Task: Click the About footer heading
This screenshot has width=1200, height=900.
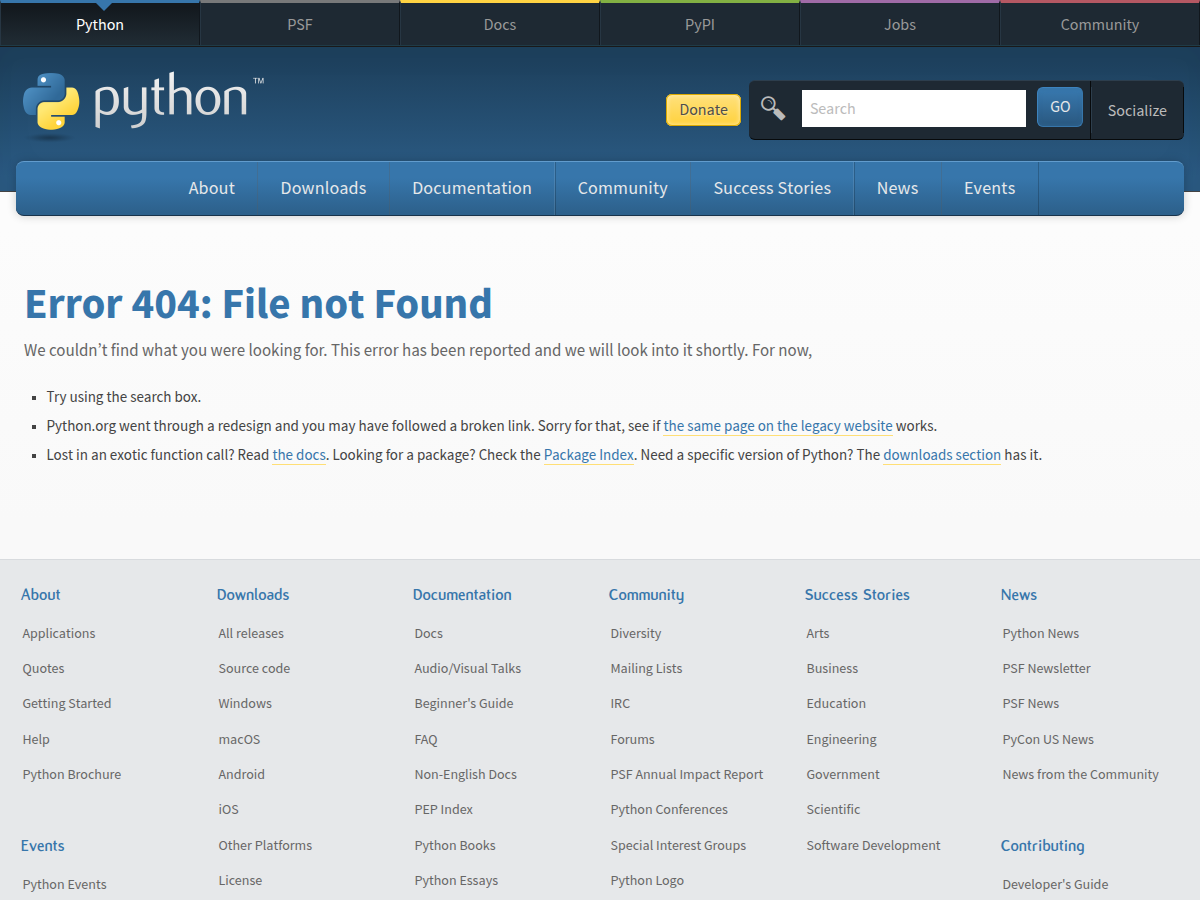Action: tap(41, 594)
